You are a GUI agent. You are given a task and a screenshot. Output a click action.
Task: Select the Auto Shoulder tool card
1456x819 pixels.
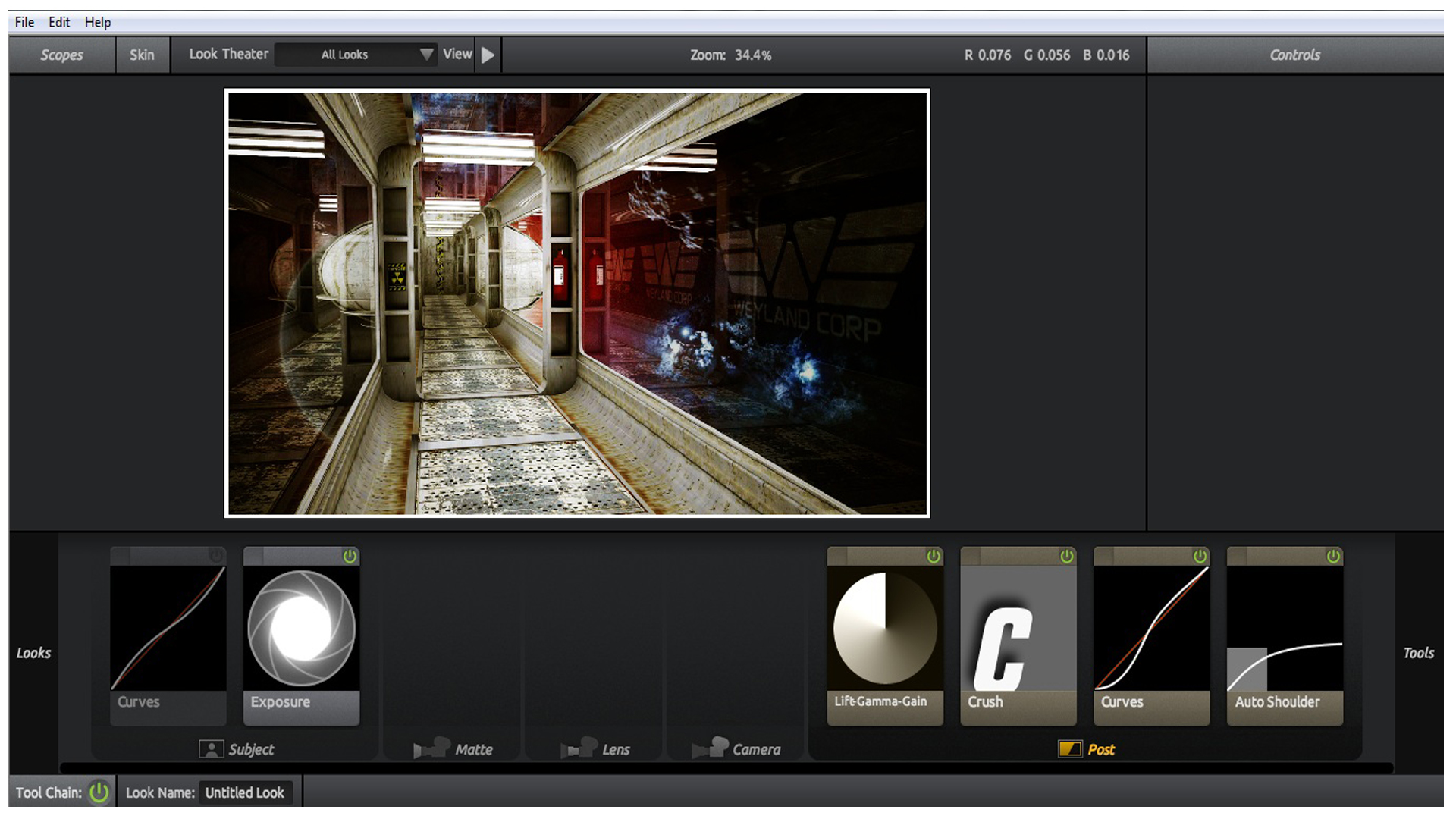[1285, 635]
